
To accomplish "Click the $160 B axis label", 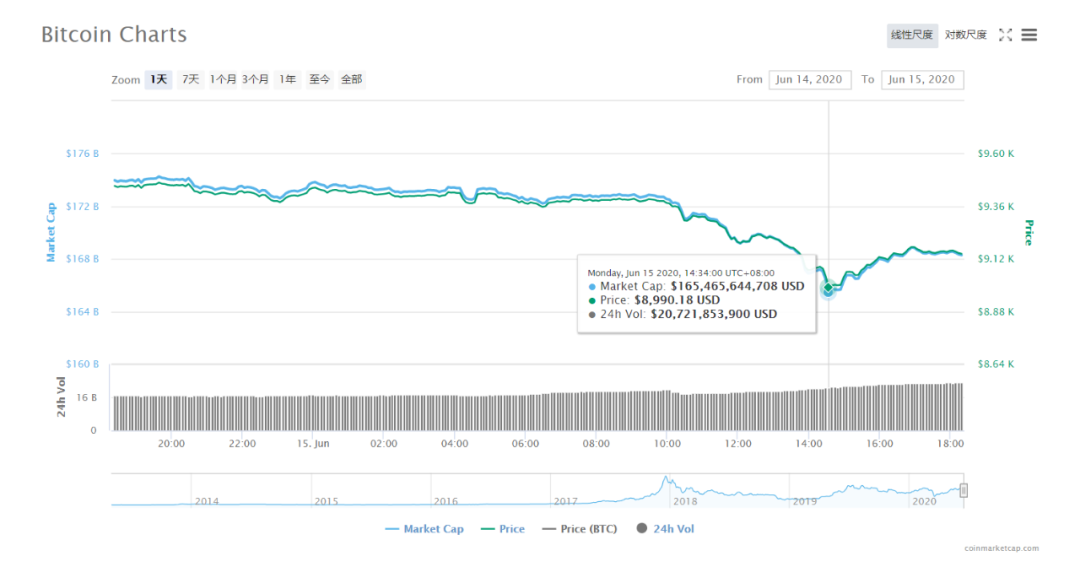I will tap(83, 364).
